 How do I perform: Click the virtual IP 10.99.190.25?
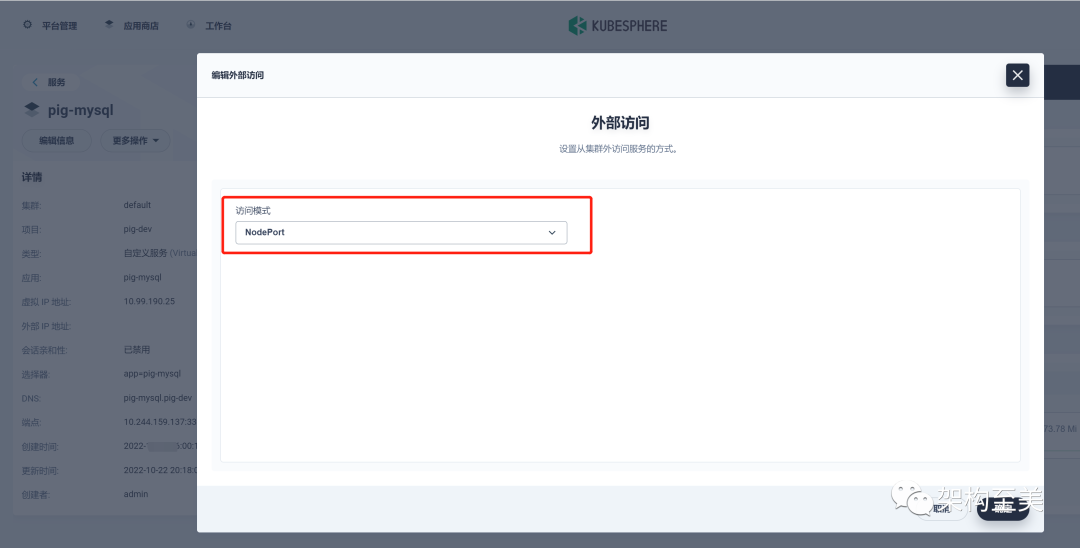pos(149,302)
